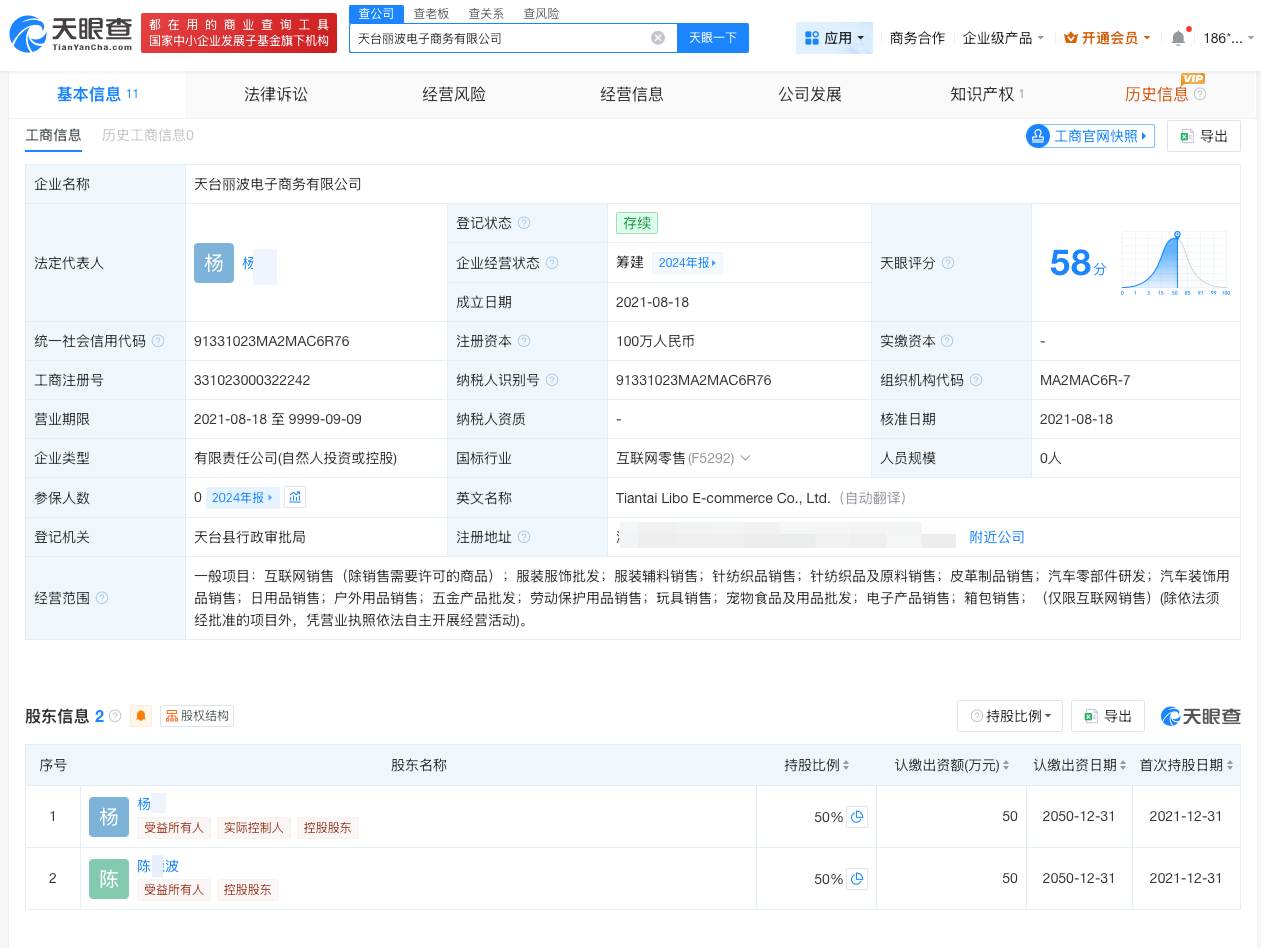
Task: Clear the search box using the ✕ icon
Action: coord(658,37)
